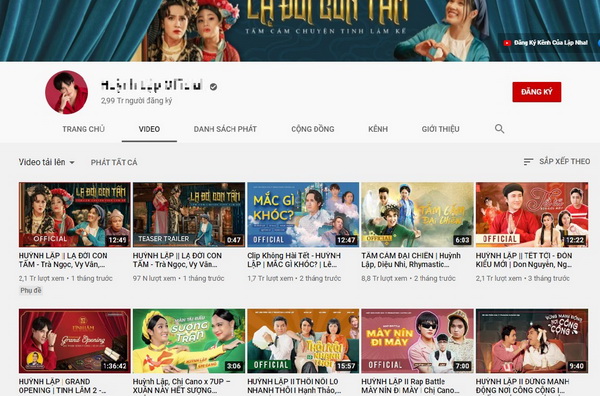
Task: Click the verified badge next to channel name
Action: tap(214, 87)
